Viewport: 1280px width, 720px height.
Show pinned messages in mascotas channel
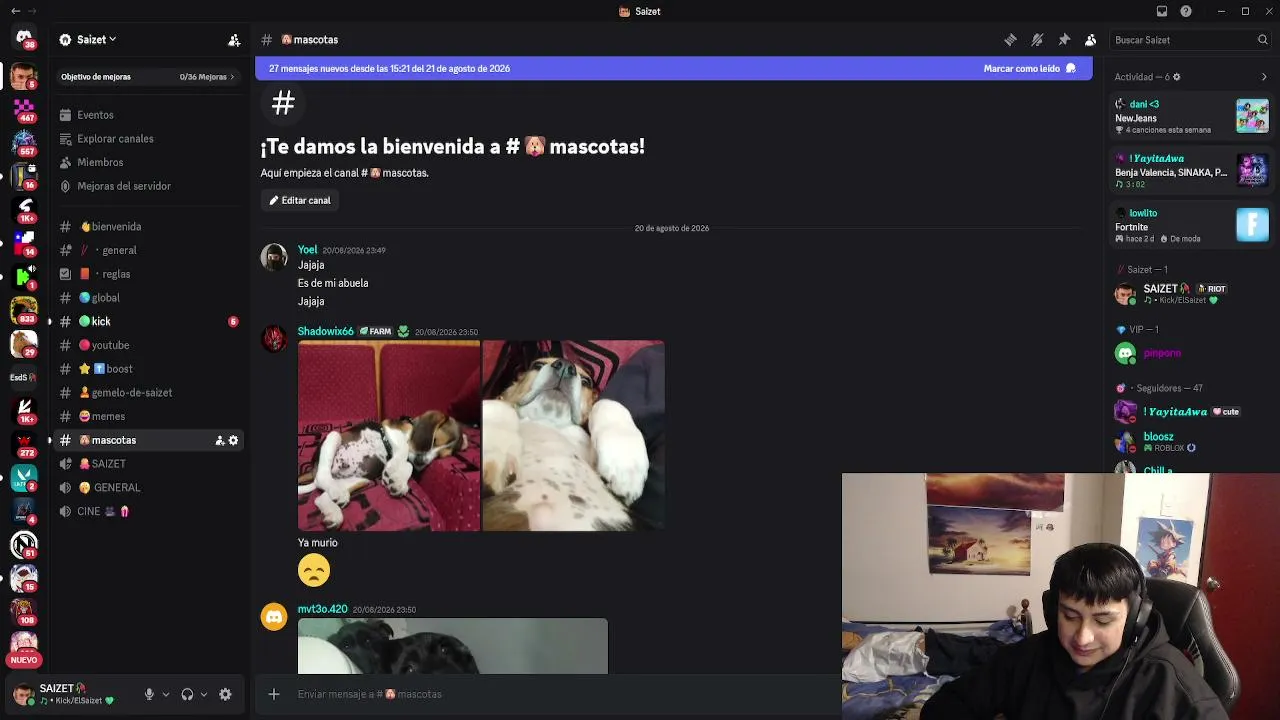[1064, 40]
